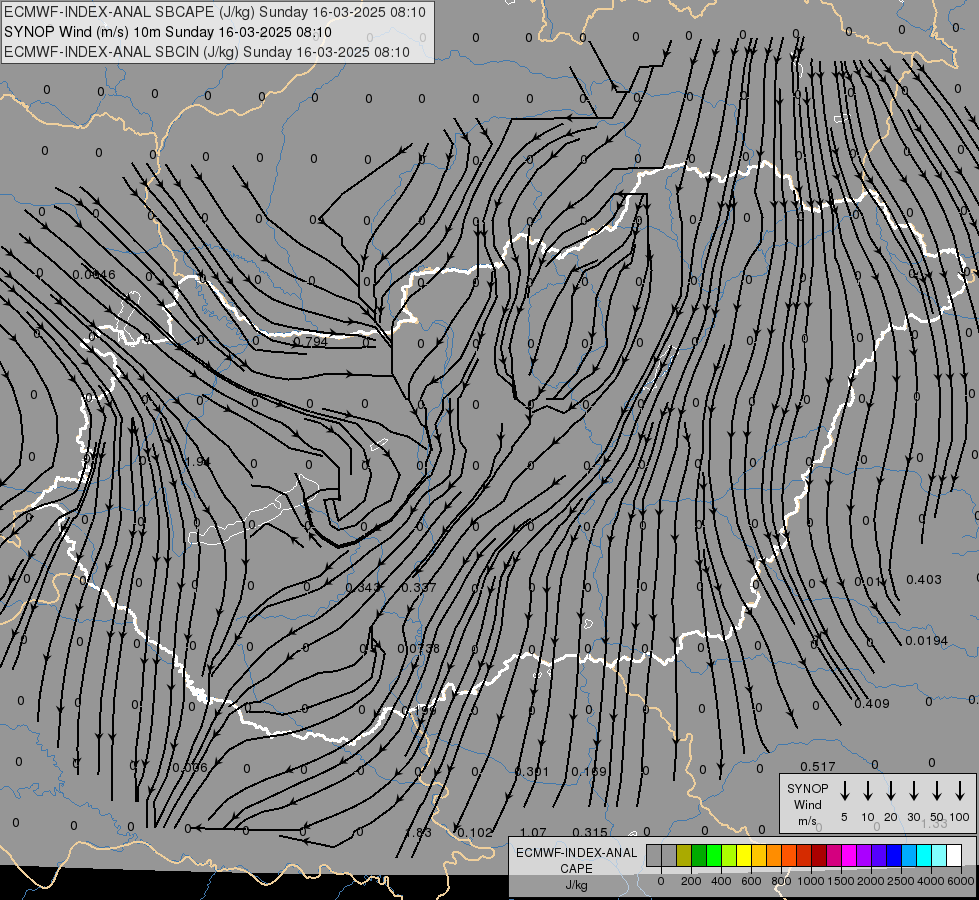Image resolution: width=979 pixels, height=900 pixels.
Task: Click the faded 1.33 value in wind legend
Action: tap(934, 824)
